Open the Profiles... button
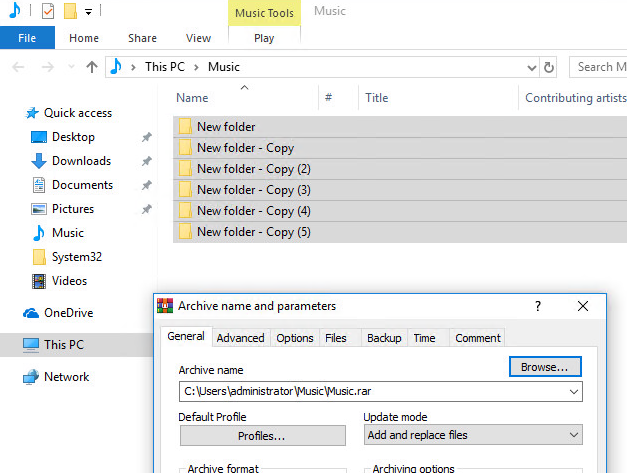 pyautogui.click(x=262, y=436)
